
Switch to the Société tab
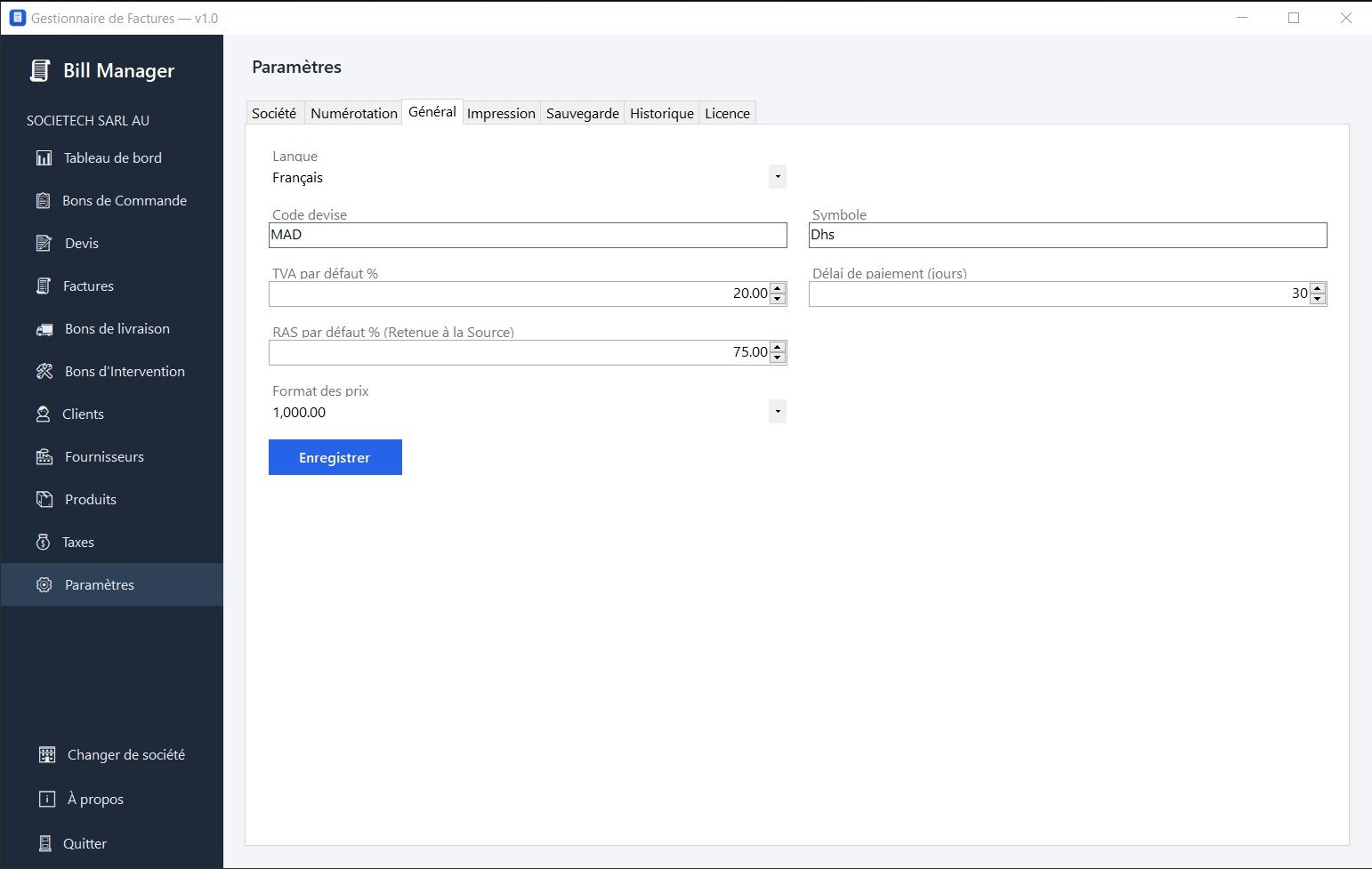[274, 113]
